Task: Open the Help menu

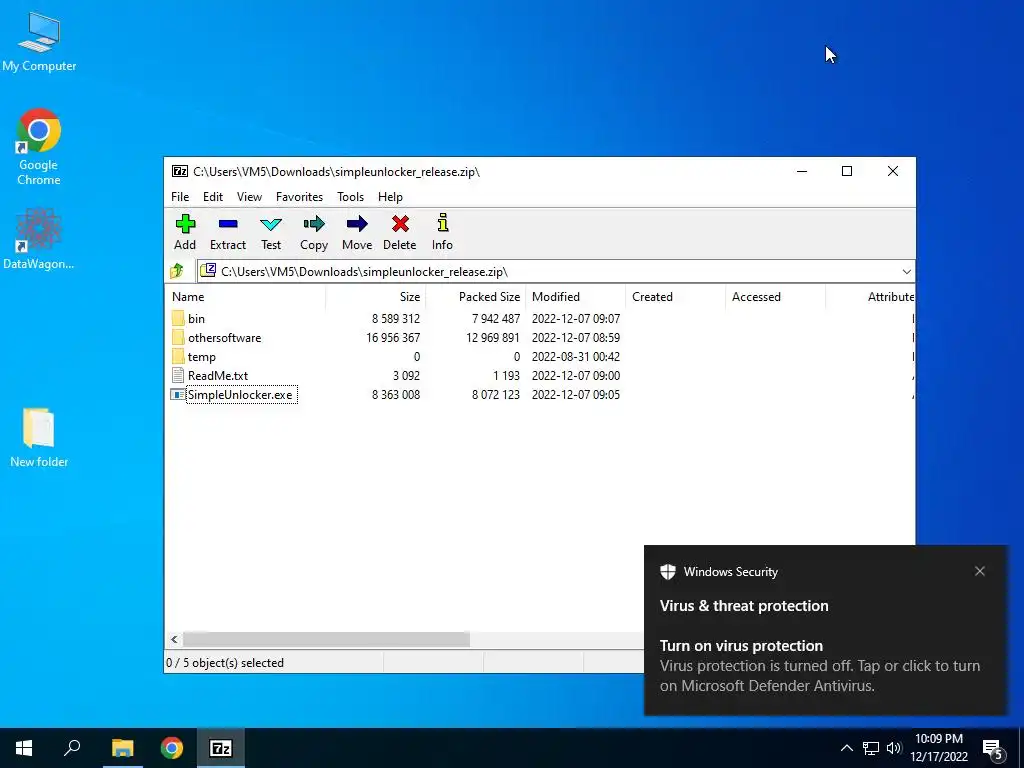Action: (390, 197)
